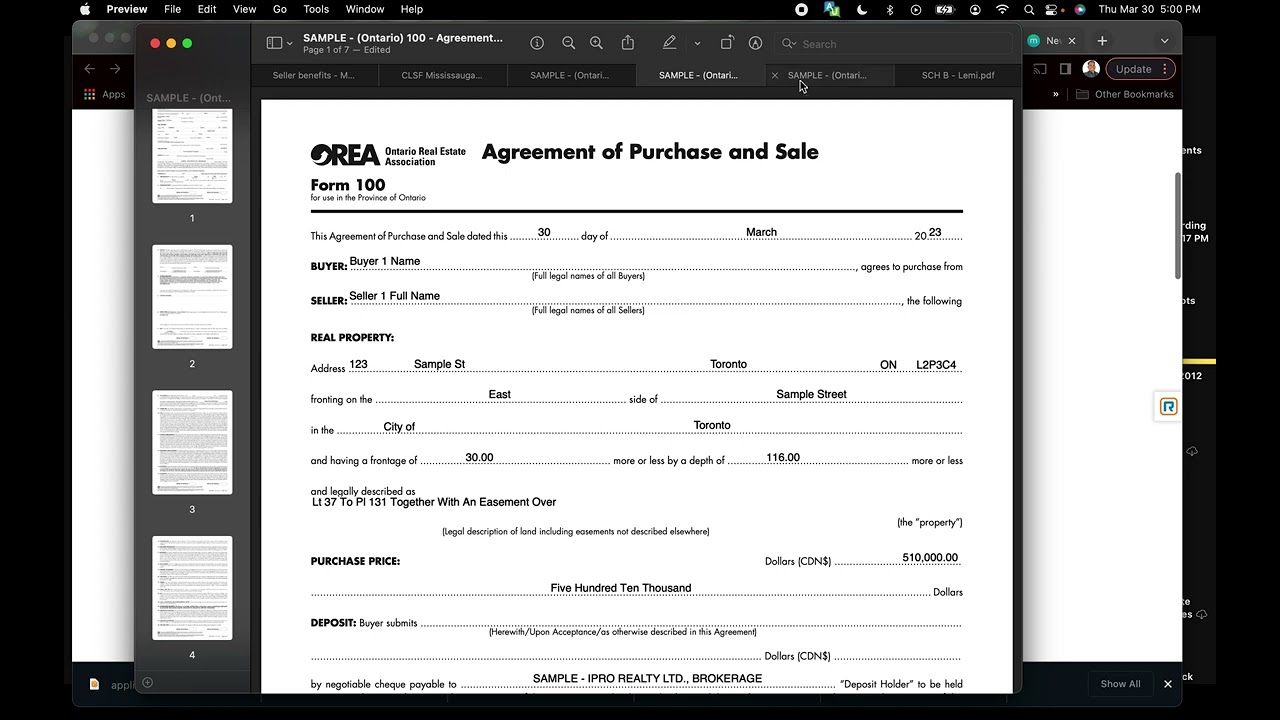Open the search options magnifier dropdown
Viewport: 1280px width, 720px height.
[789, 44]
